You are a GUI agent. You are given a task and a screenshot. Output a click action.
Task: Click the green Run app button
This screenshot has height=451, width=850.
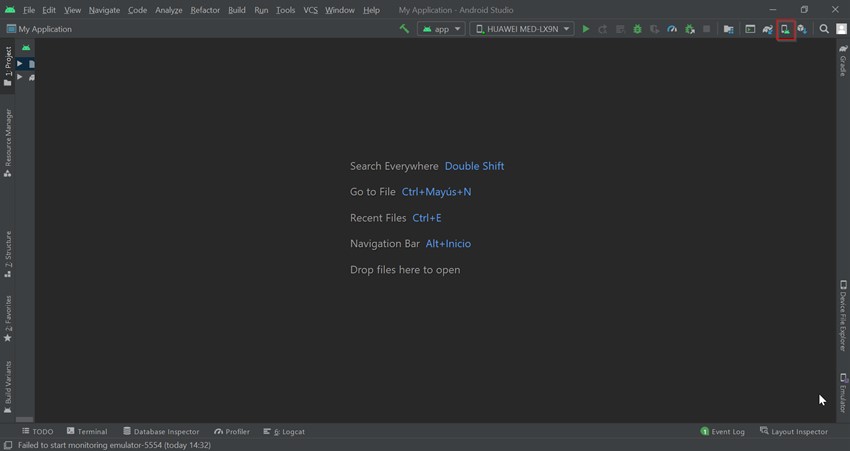[x=586, y=29]
